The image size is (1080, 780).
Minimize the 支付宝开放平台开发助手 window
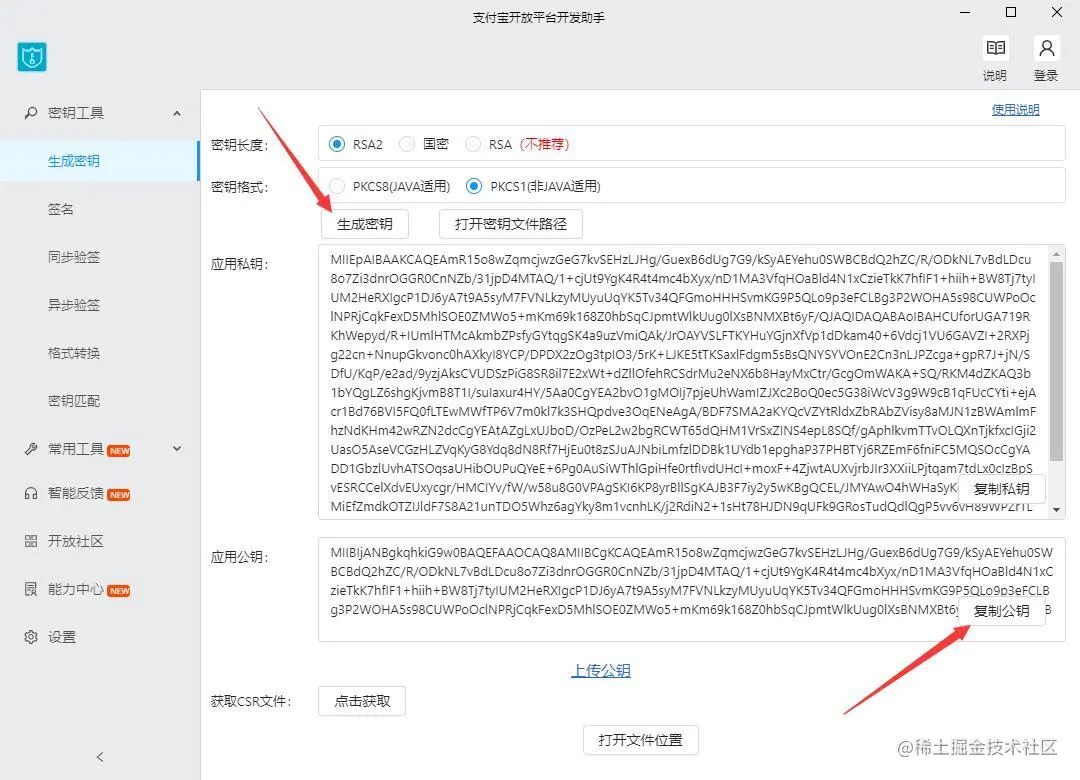(965, 12)
